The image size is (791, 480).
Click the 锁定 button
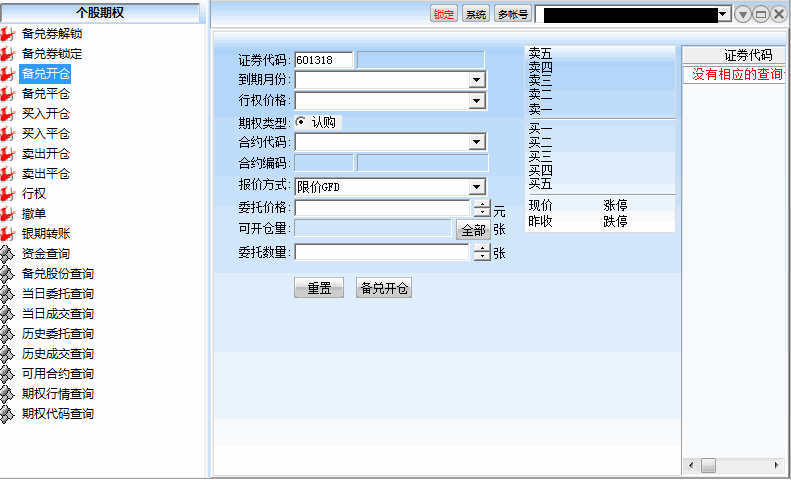[x=444, y=14]
